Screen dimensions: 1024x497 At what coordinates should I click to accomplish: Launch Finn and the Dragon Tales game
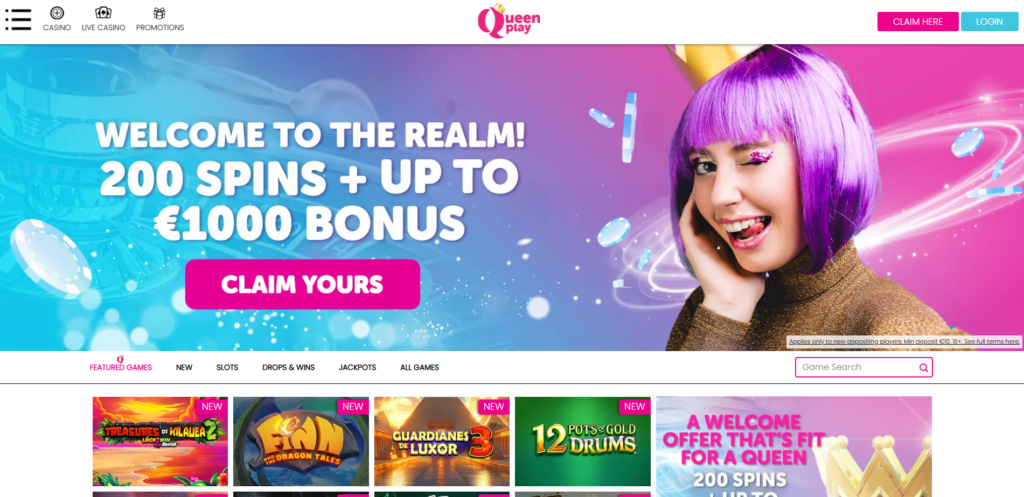(301, 441)
